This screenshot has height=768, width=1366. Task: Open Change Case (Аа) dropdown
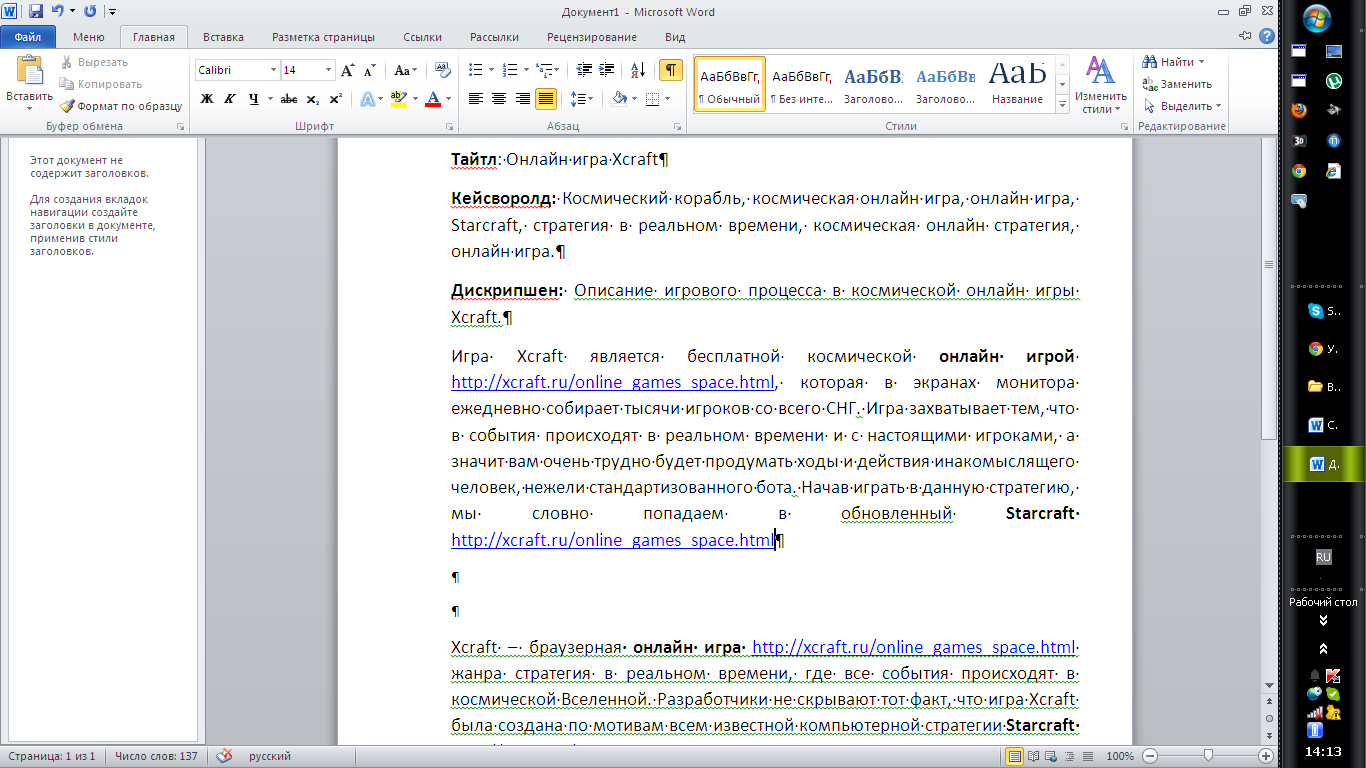tap(405, 70)
